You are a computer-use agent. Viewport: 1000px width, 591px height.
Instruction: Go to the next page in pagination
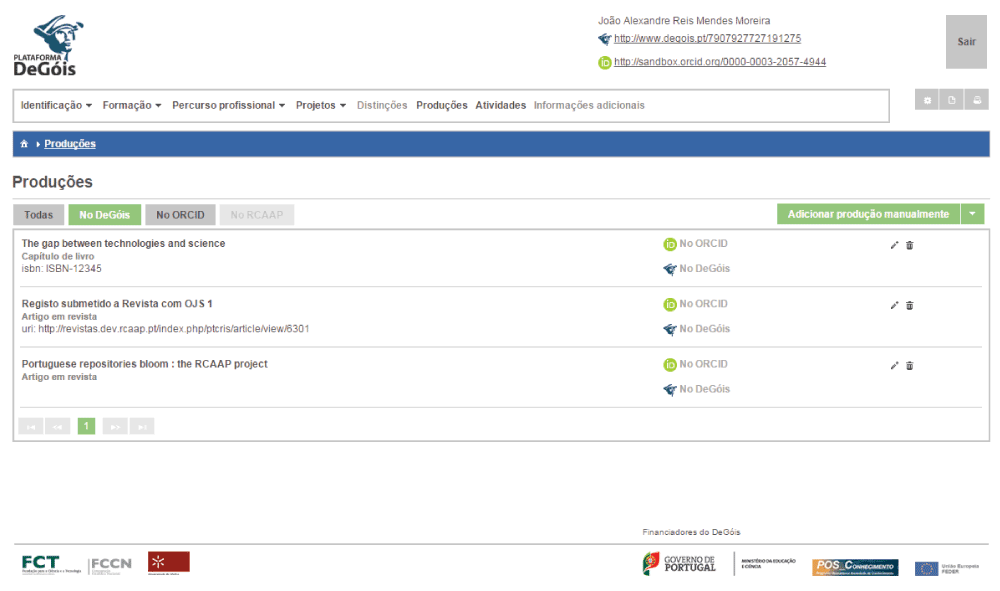[115, 427]
